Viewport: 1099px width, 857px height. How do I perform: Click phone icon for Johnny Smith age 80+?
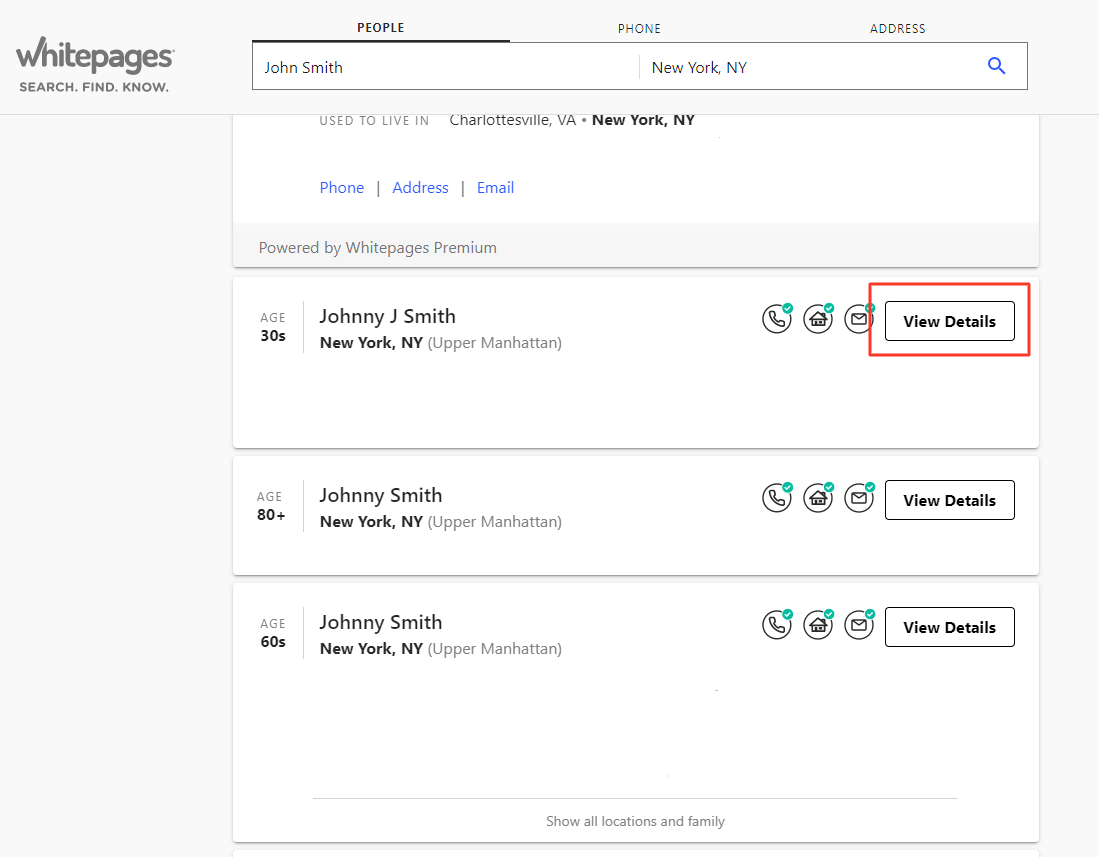coord(777,498)
